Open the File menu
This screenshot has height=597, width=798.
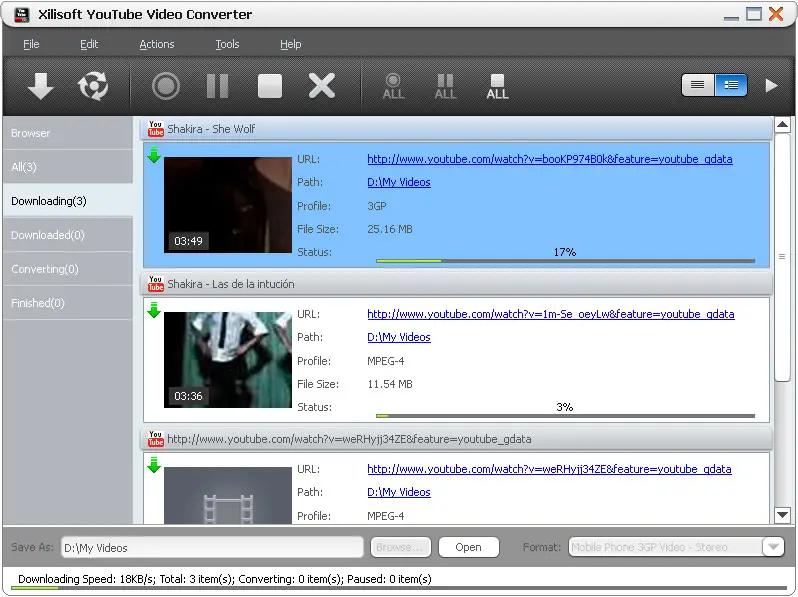pos(31,44)
